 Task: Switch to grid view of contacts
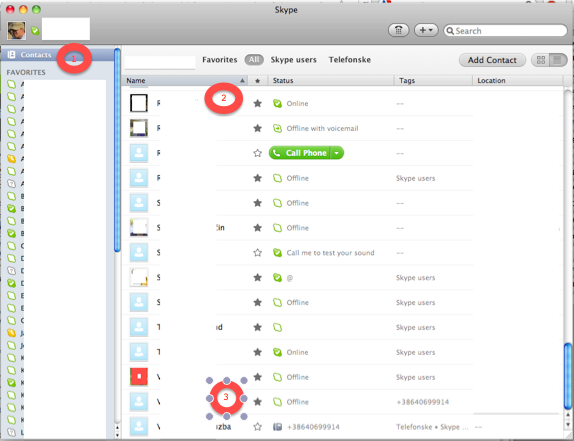pyautogui.click(x=541, y=60)
